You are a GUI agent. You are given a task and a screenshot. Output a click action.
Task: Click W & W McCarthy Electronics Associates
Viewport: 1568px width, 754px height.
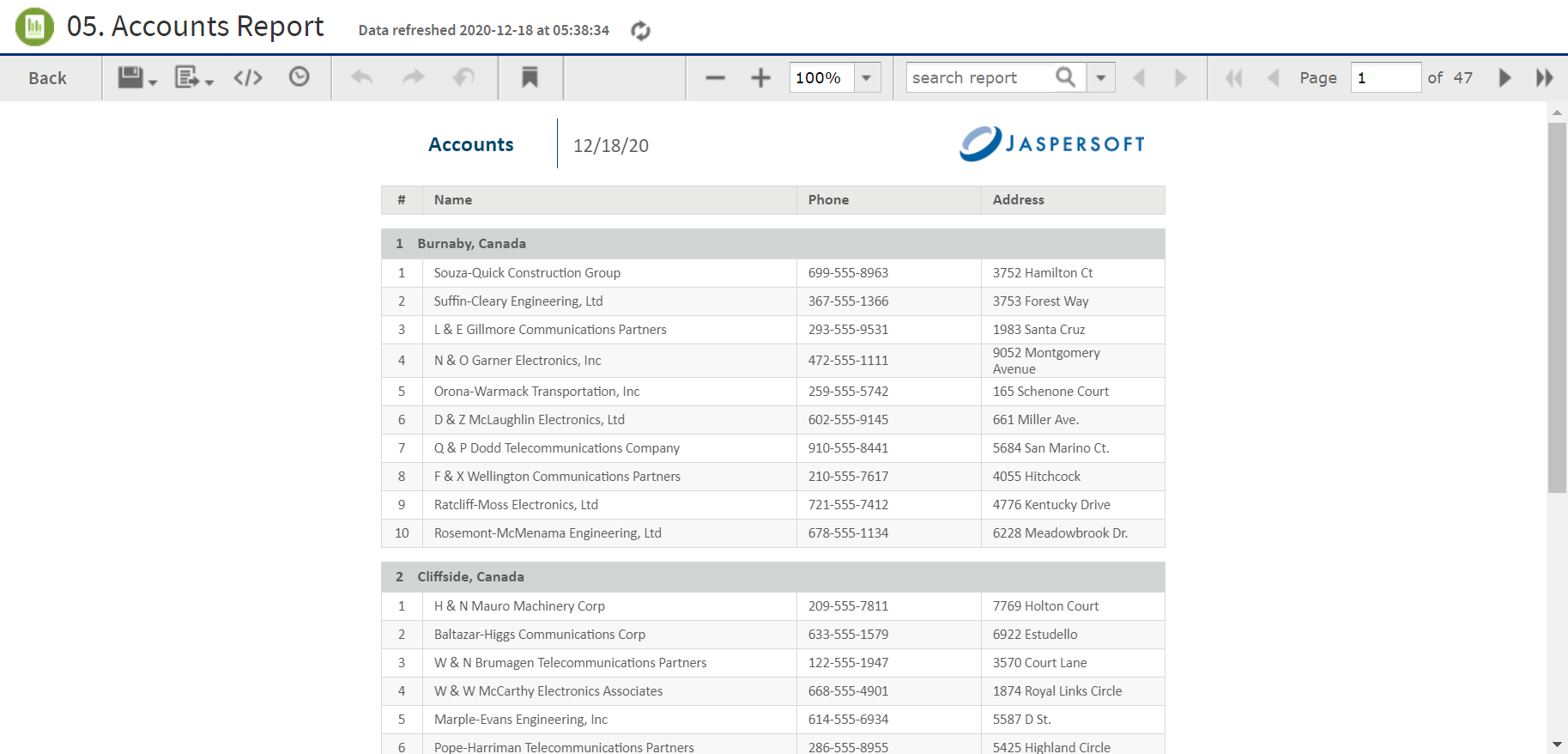click(548, 691)
